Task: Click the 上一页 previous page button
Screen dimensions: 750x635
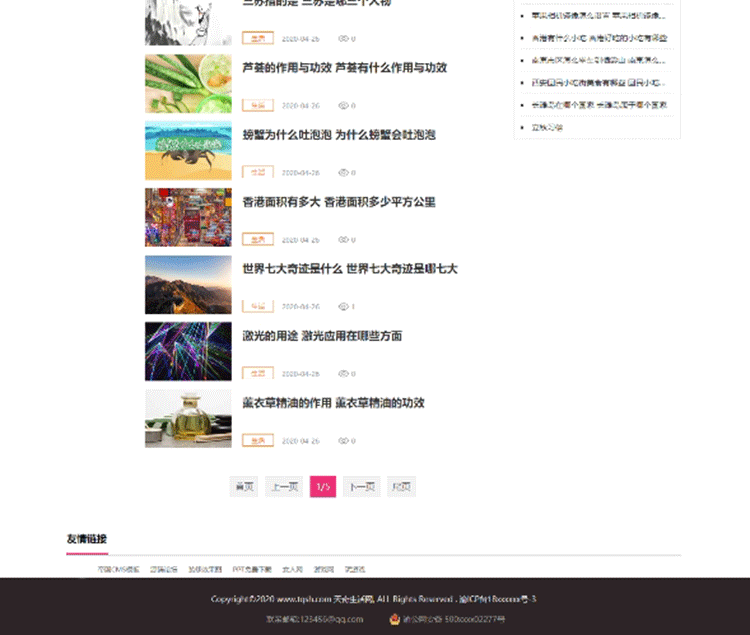Action: coord(284,487)
